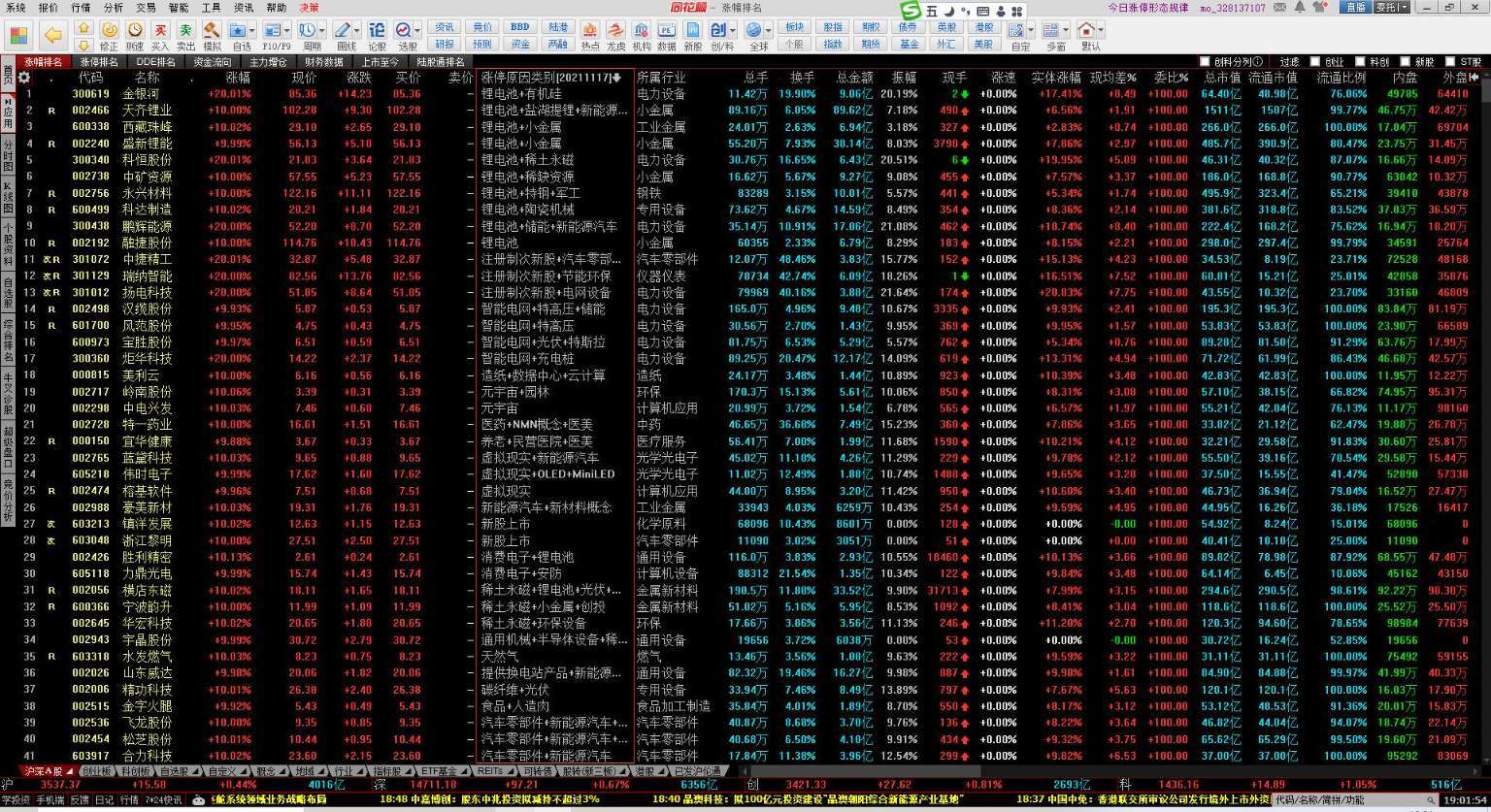Open the mail envelope icon in title bar
The width and height of the screenshot is (1491, 812).
coord(1281,8)
